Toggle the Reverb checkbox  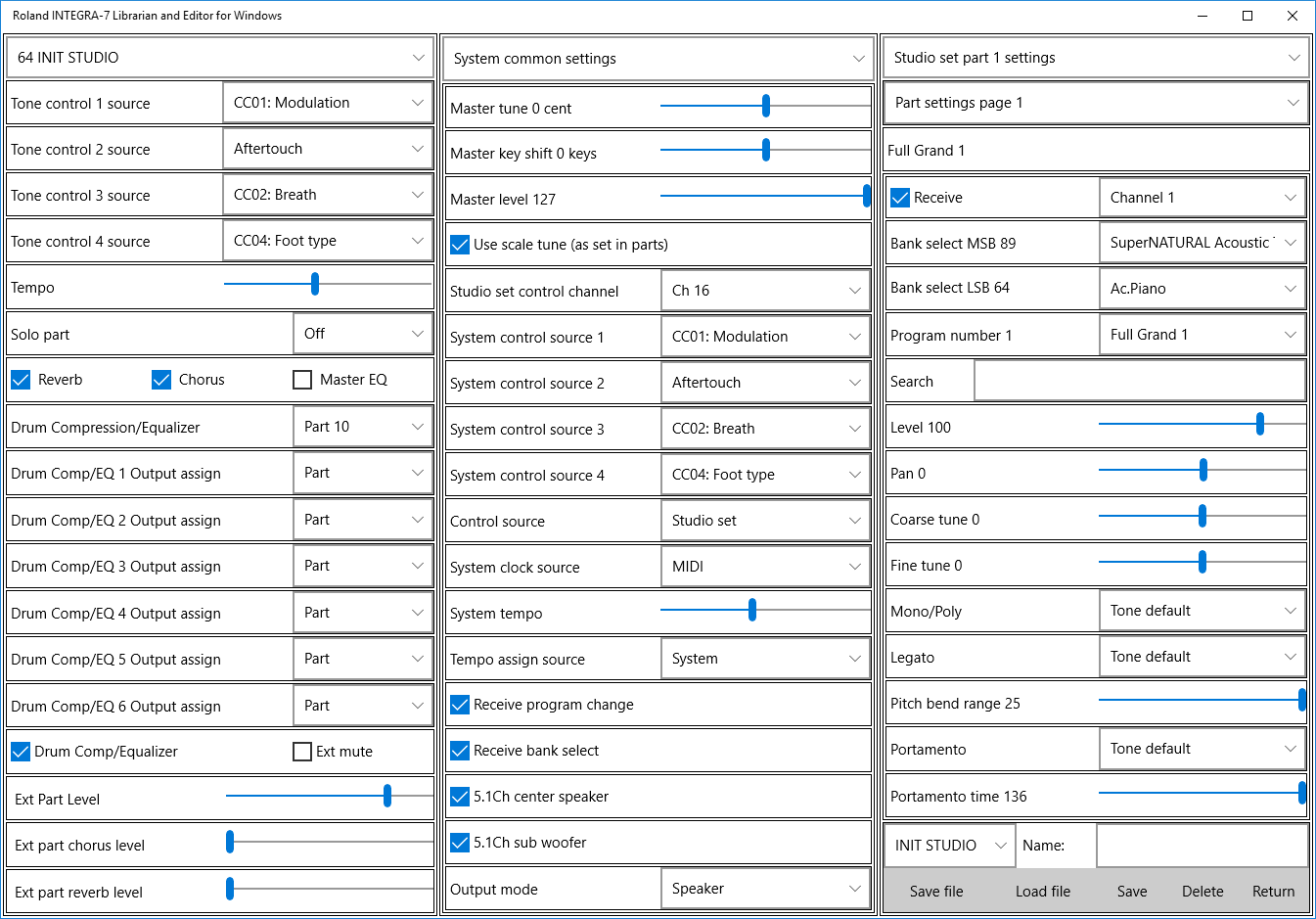click(21, 380)
